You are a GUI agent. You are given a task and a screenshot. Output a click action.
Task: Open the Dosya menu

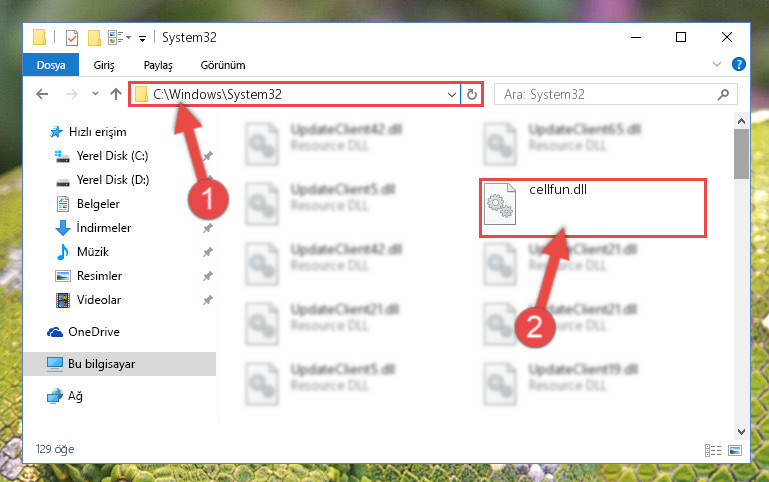51,65
